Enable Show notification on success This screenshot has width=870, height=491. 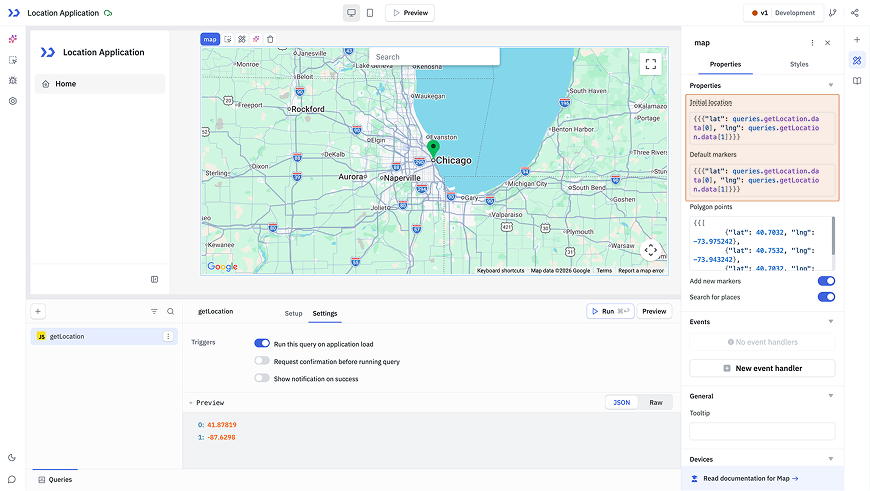click(x=262, y=378)
